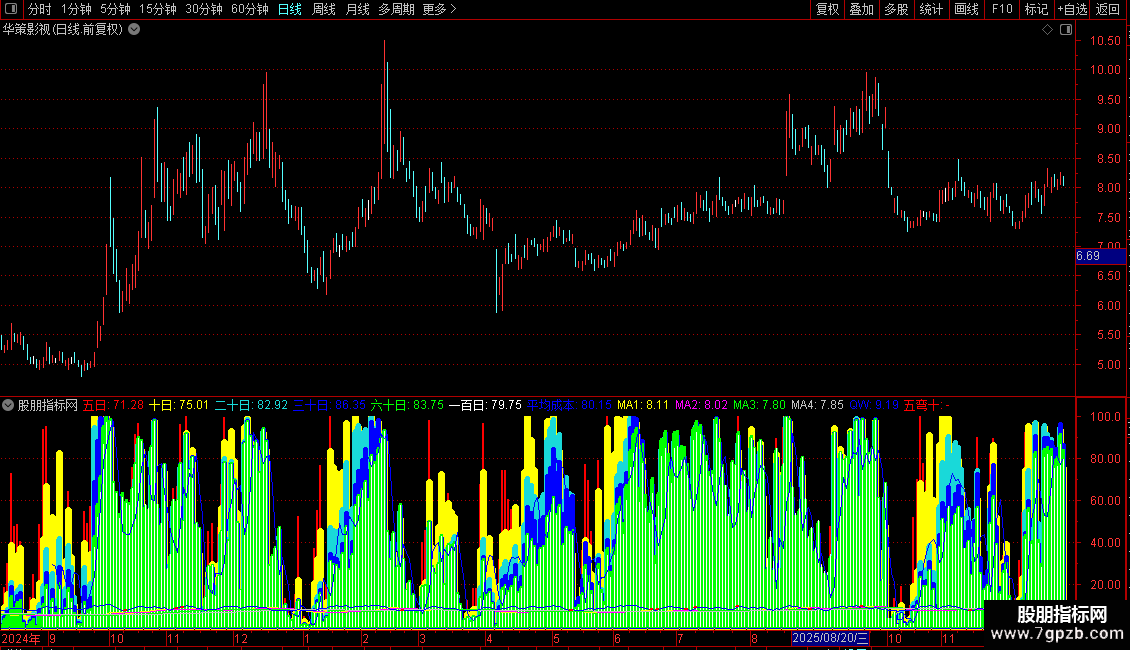The image size is (1130, 650).
Task: Click the 十日: 75.01 indicator value
Action: coord(179,405)
